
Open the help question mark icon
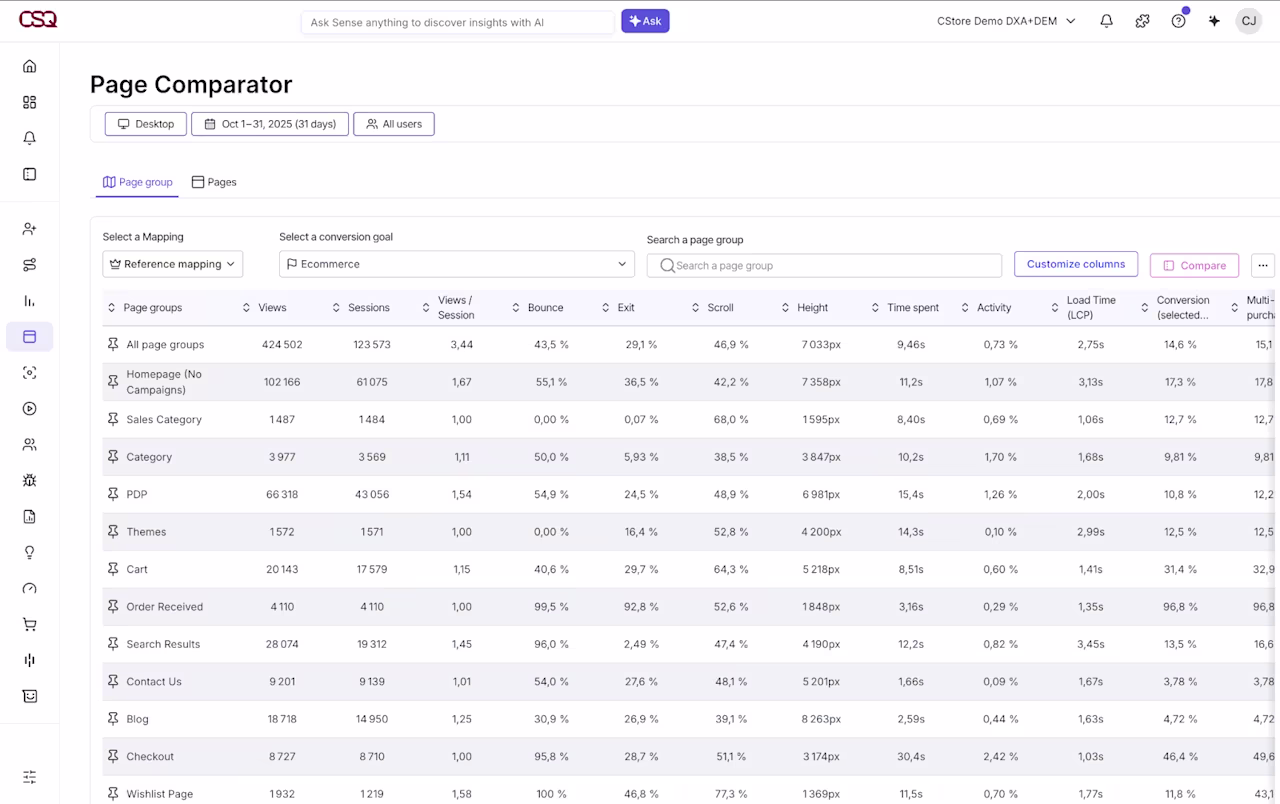point(1178,21)
